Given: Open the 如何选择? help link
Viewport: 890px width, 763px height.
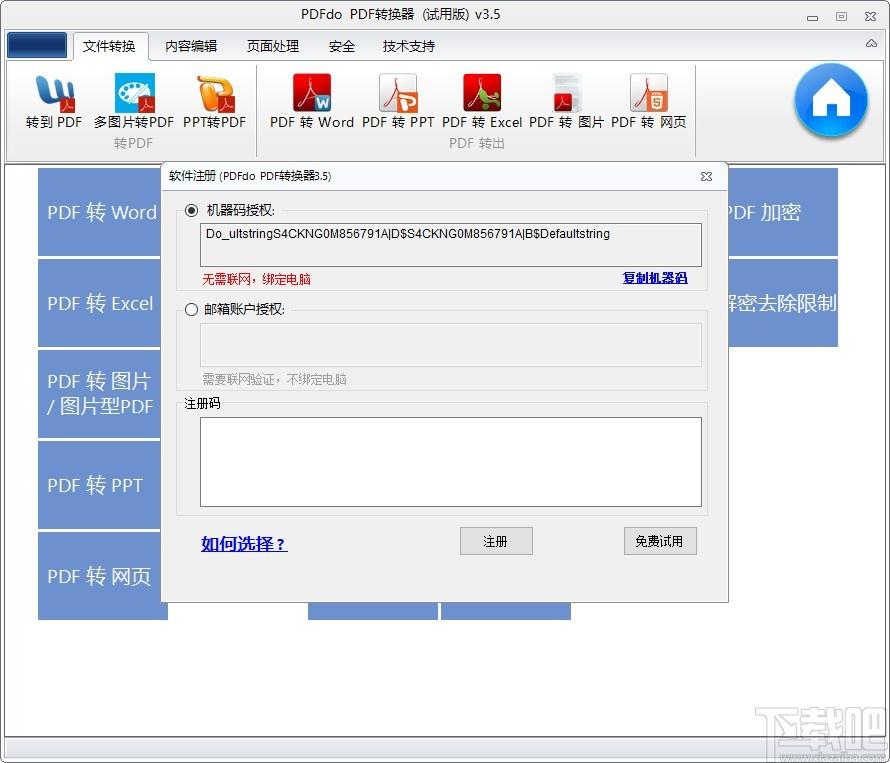Looking at the screenshot, I should click(244, 543).
